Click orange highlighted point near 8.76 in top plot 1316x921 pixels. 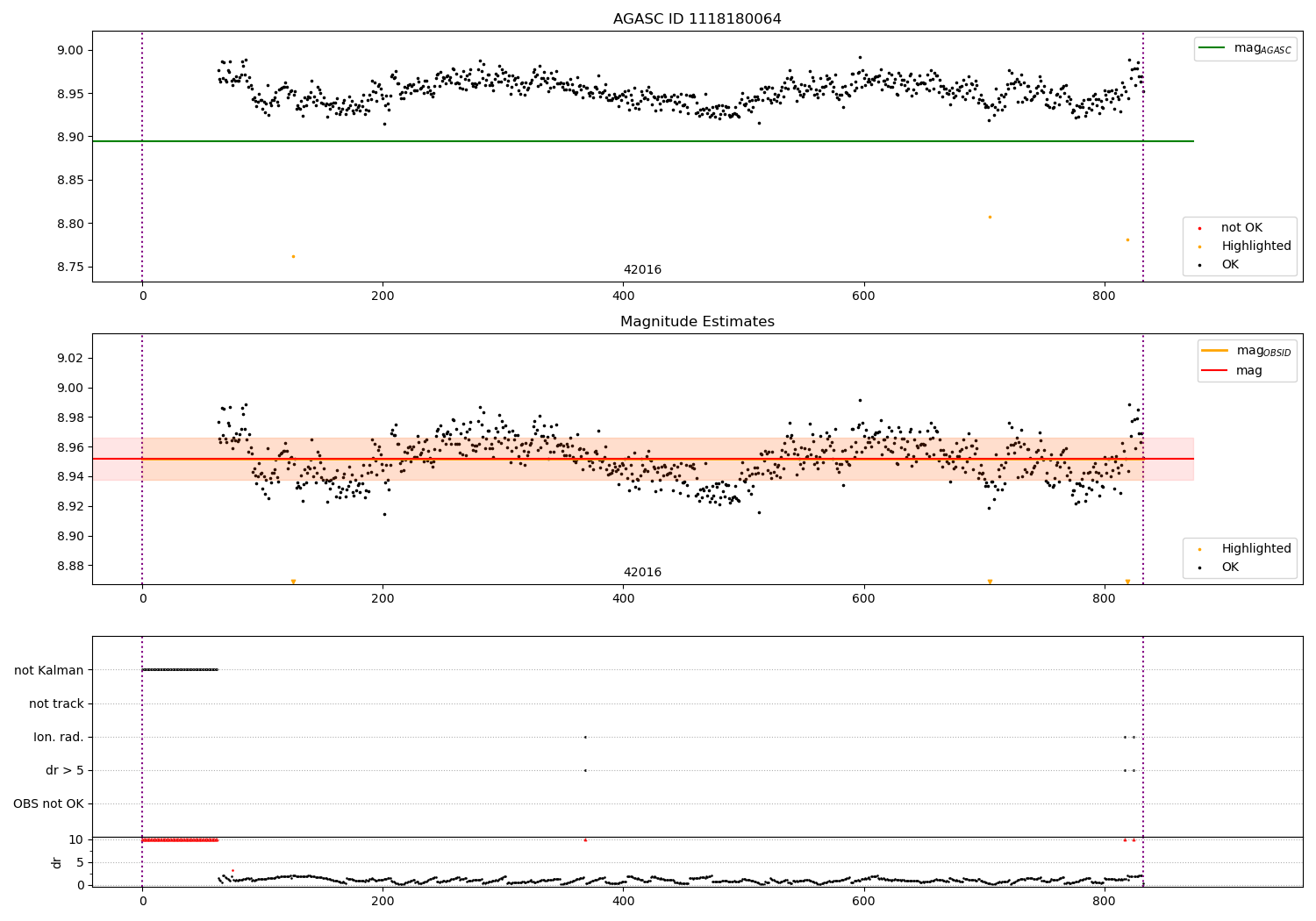293,256
